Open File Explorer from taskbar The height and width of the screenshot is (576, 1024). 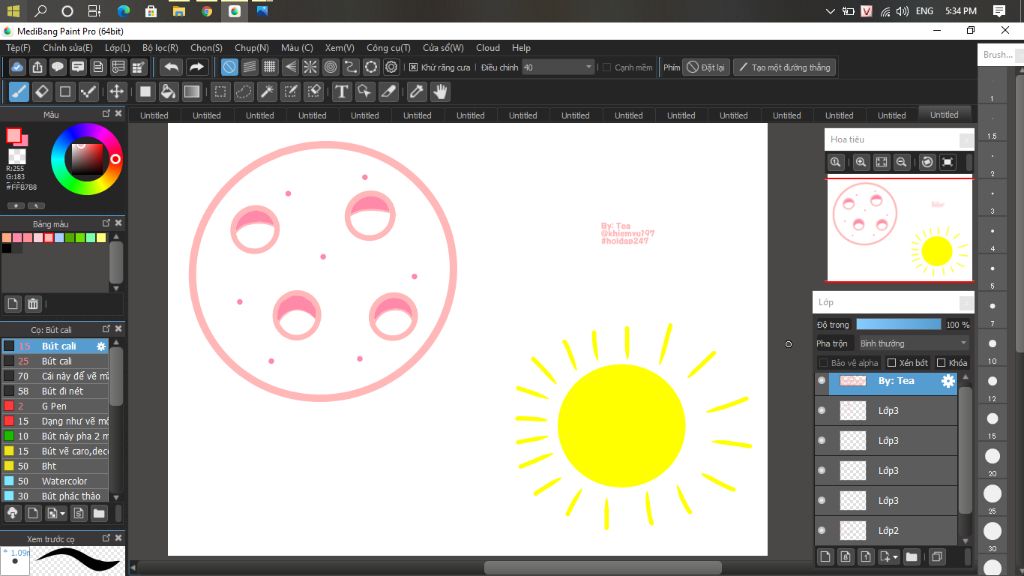(x=178, y=11)
